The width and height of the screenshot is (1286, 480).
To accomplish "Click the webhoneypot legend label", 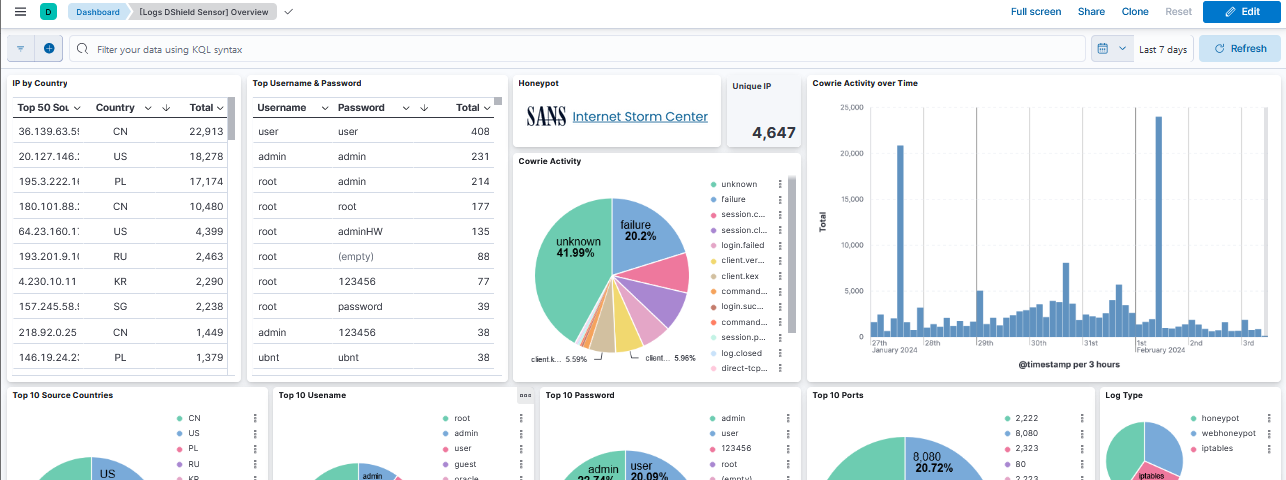I will [x=1227, y=434].
